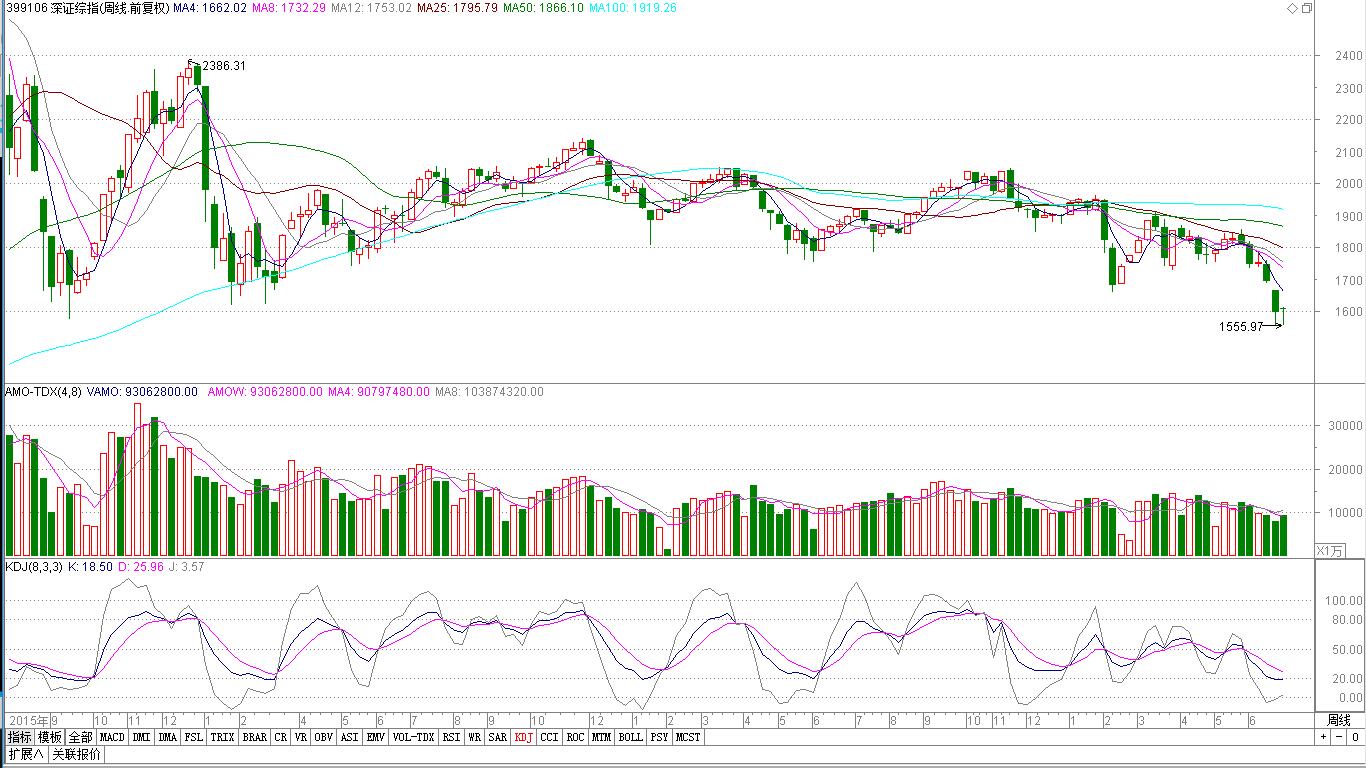Select the BRAR indicator
Image resolution: width=1366 pixels, height=768 pixels.
(x=255, y=737)
